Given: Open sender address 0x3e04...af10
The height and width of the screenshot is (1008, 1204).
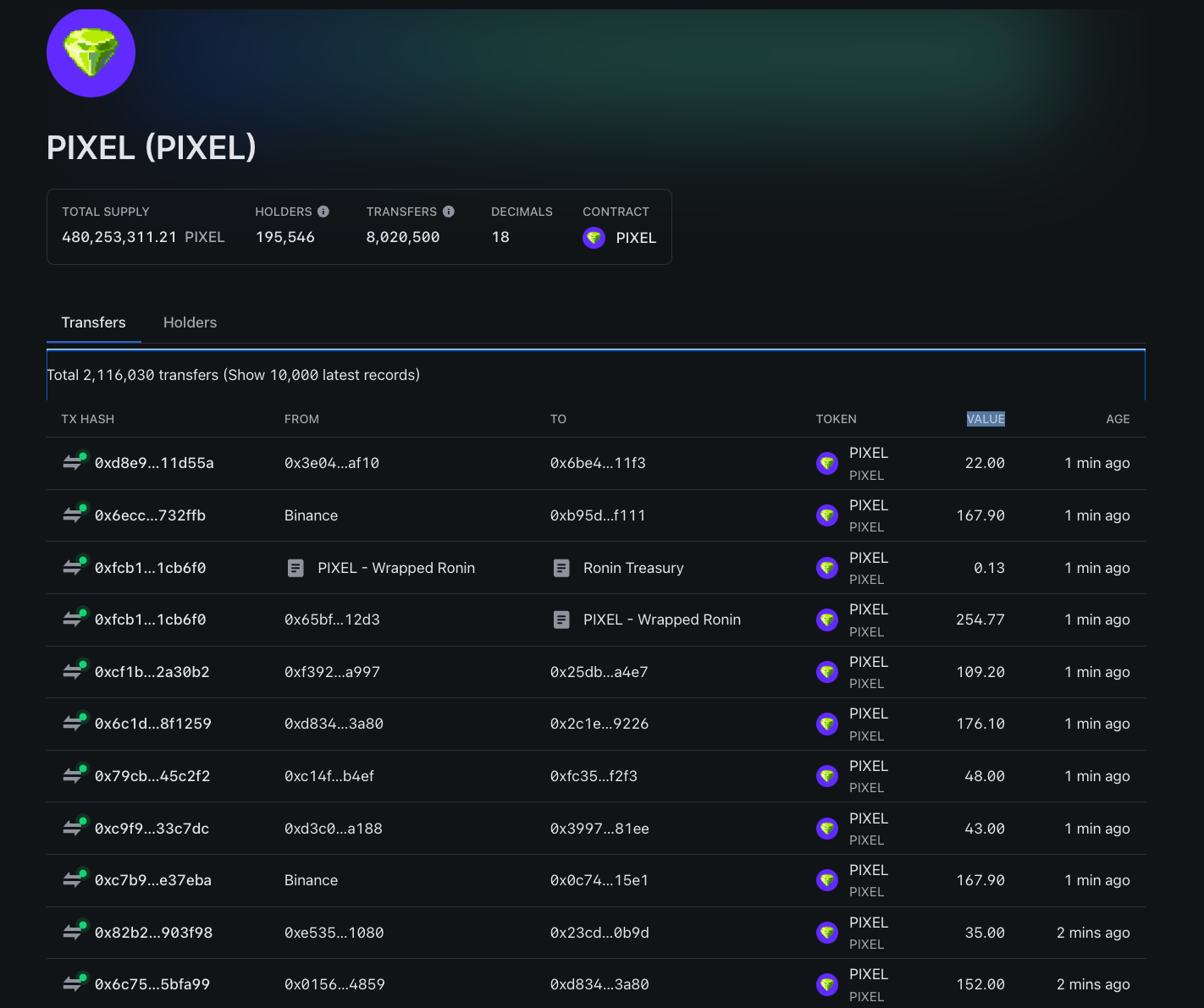Looking at the screenshot, I should coord(332,463).
